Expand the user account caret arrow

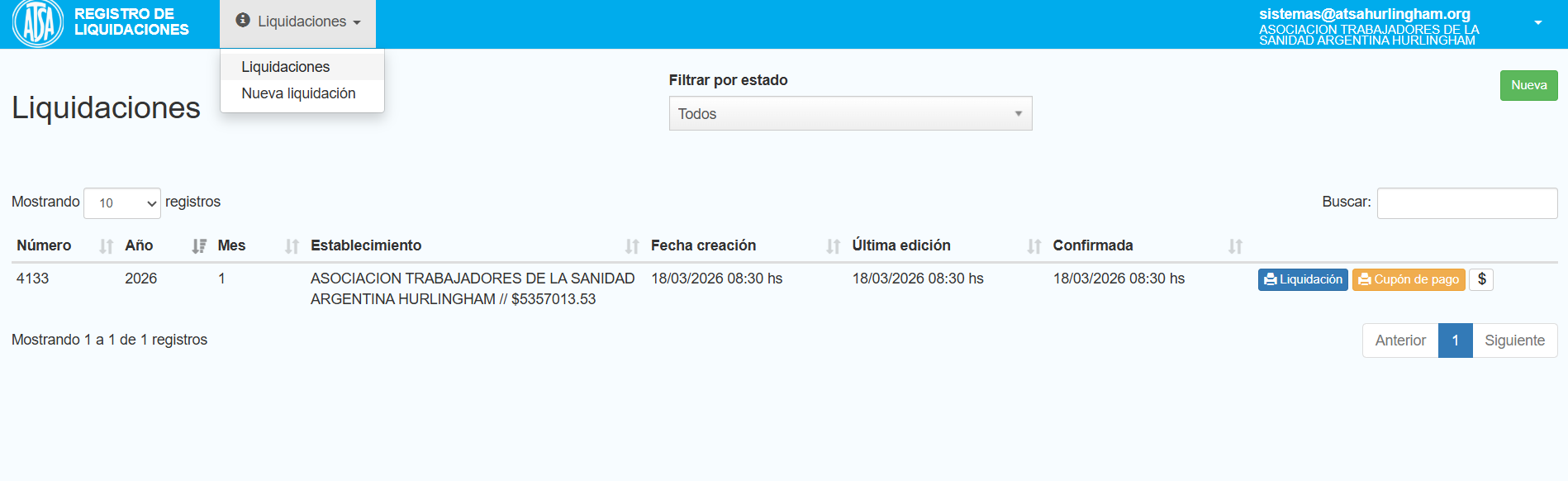[x=1537, y=22]
